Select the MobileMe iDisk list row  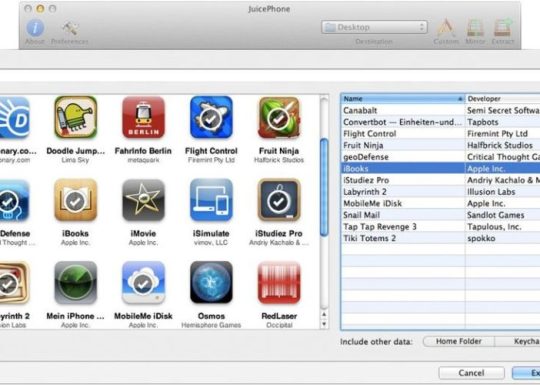(x=440, y=204)
